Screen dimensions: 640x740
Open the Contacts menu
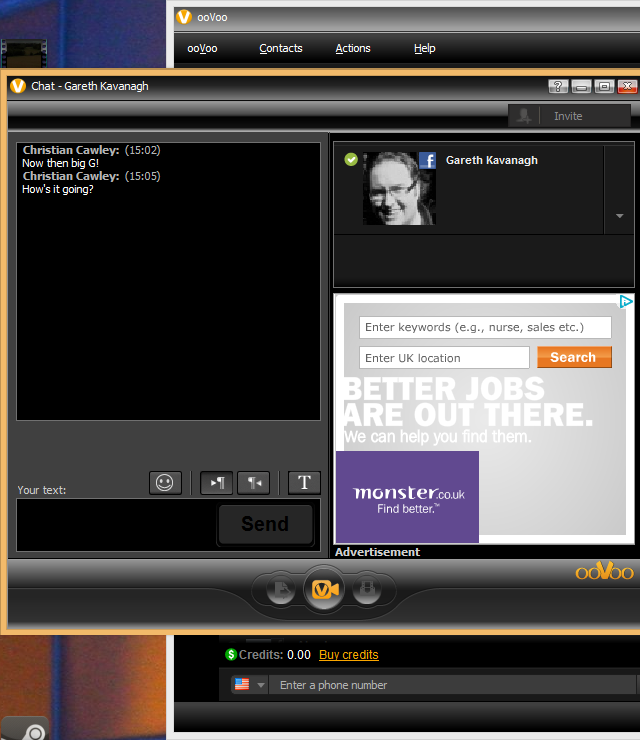click(x=281, y=48)
